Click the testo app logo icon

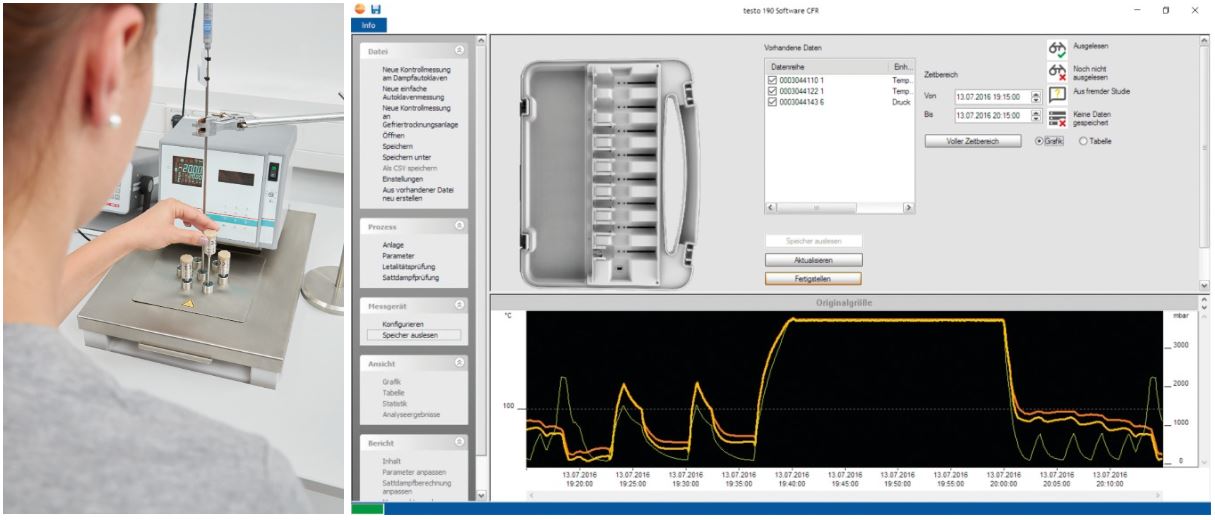[360, 9]
